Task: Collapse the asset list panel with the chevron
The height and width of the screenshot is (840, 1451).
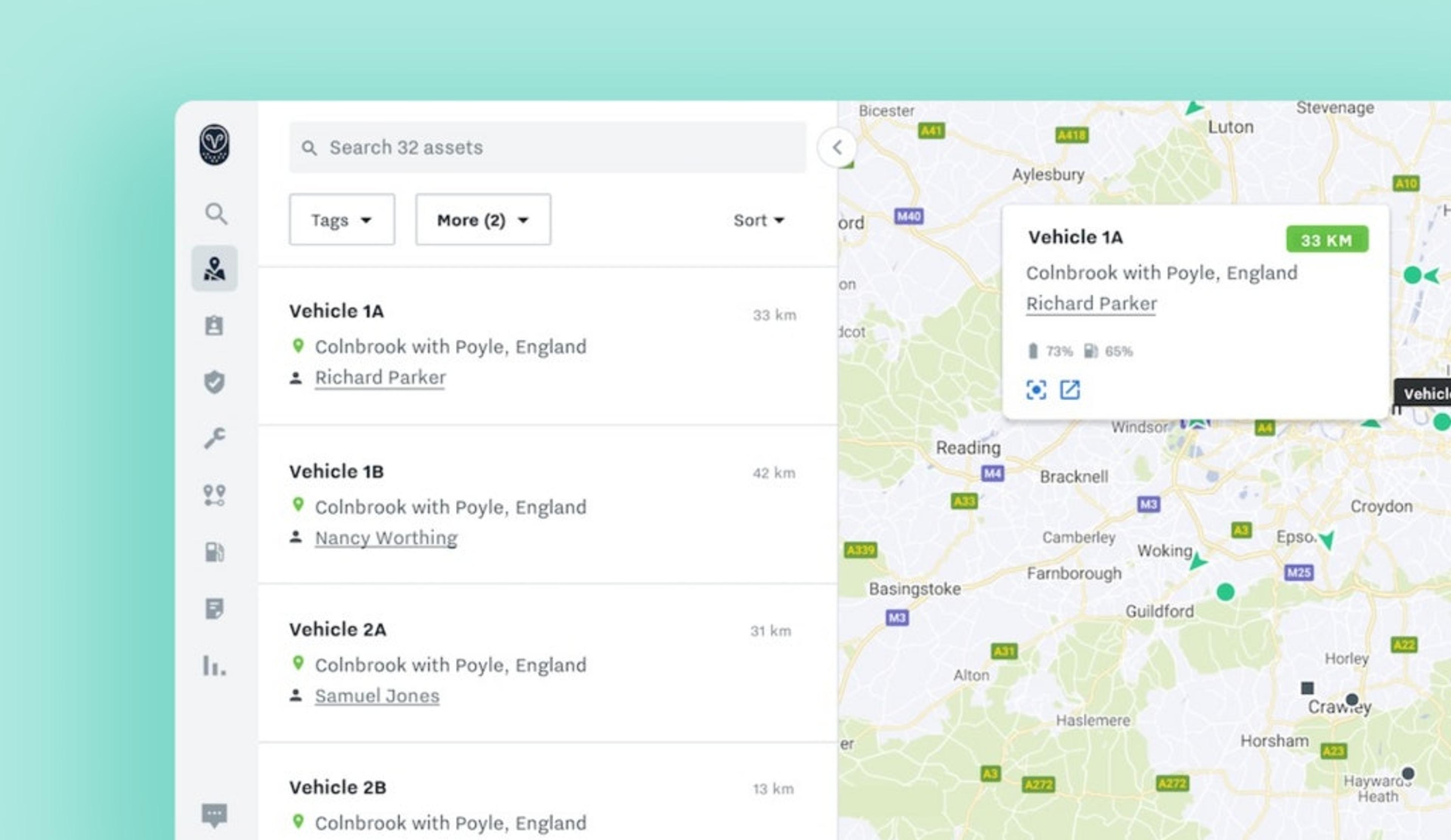Action: tap(836, 148)
